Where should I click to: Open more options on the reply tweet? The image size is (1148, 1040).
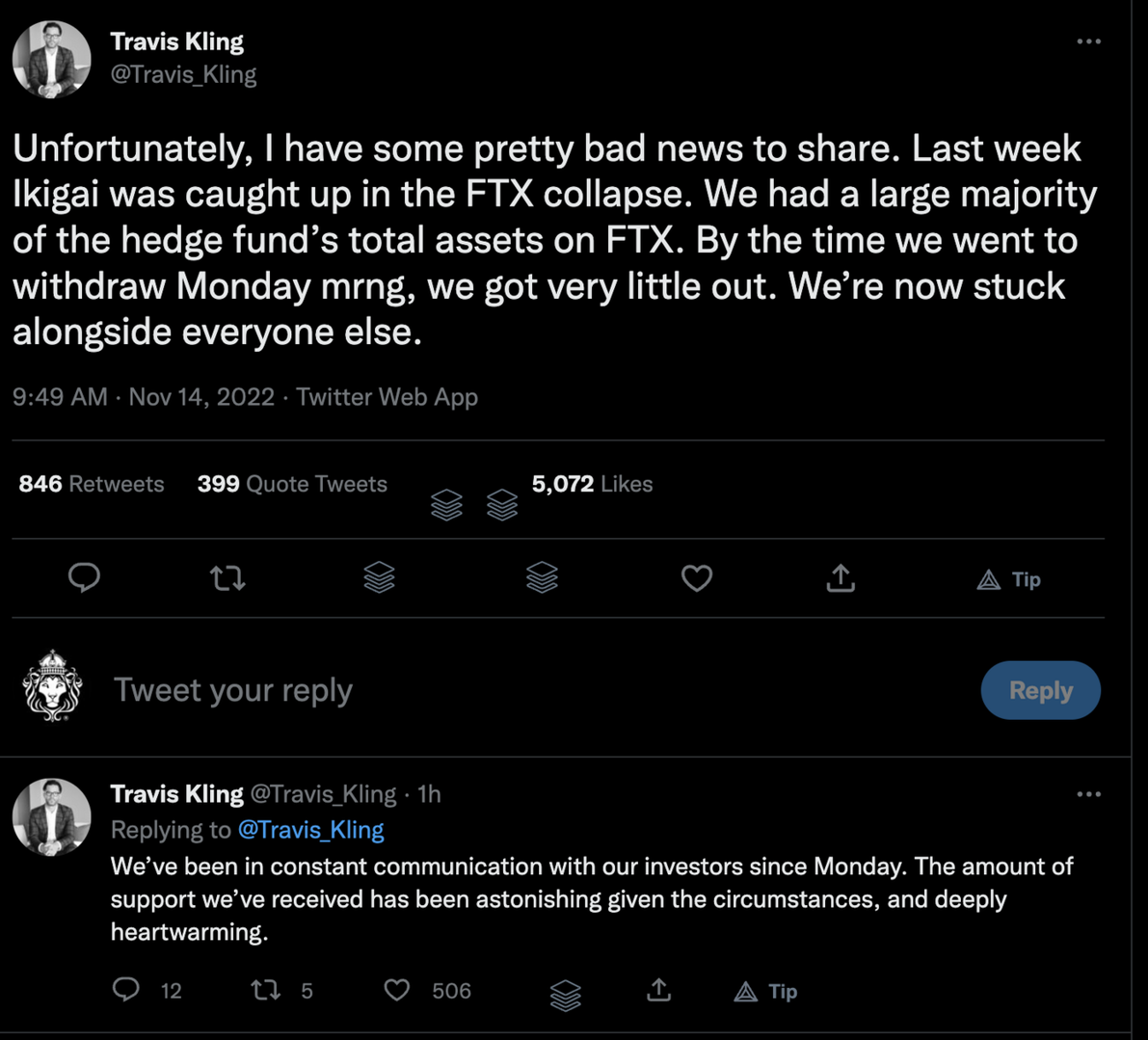tap(1088, 794)
